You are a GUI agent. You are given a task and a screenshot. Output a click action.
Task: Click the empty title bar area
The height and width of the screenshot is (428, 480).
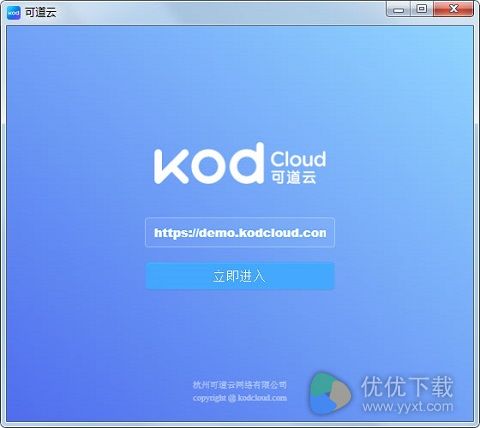(220, 12)
